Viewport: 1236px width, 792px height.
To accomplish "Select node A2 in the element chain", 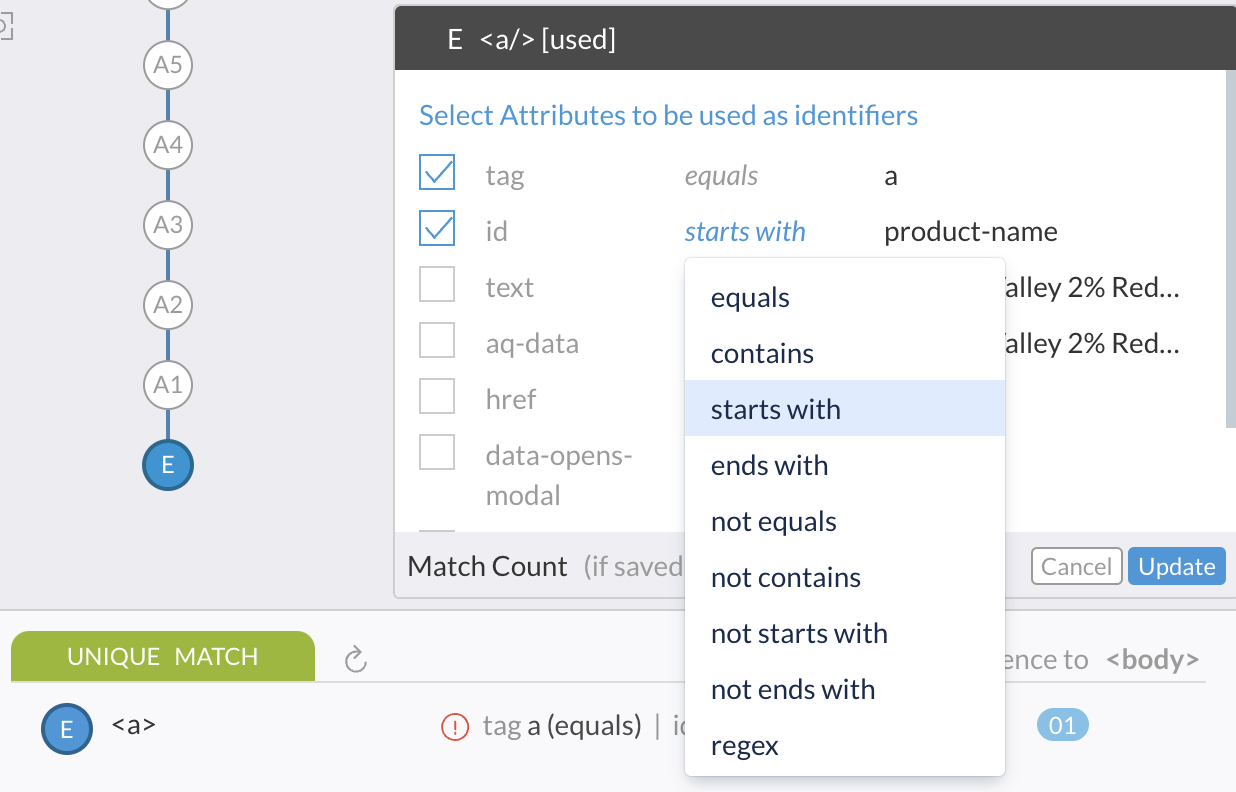I will click(x=167, y=305).
